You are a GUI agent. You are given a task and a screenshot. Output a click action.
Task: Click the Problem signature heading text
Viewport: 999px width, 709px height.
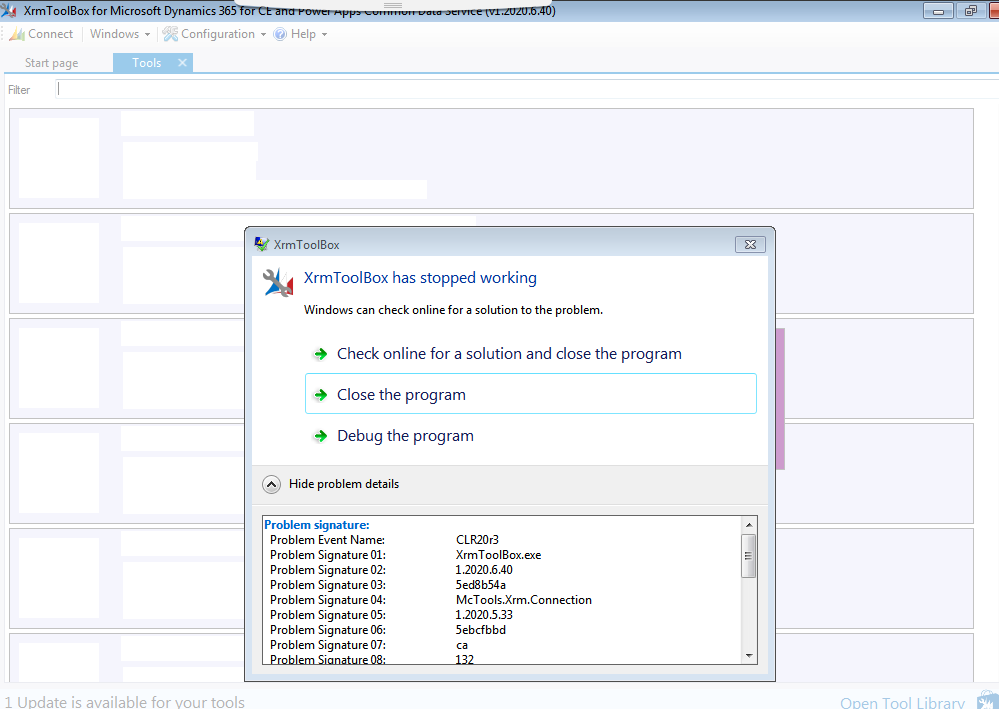pos(317,525)
